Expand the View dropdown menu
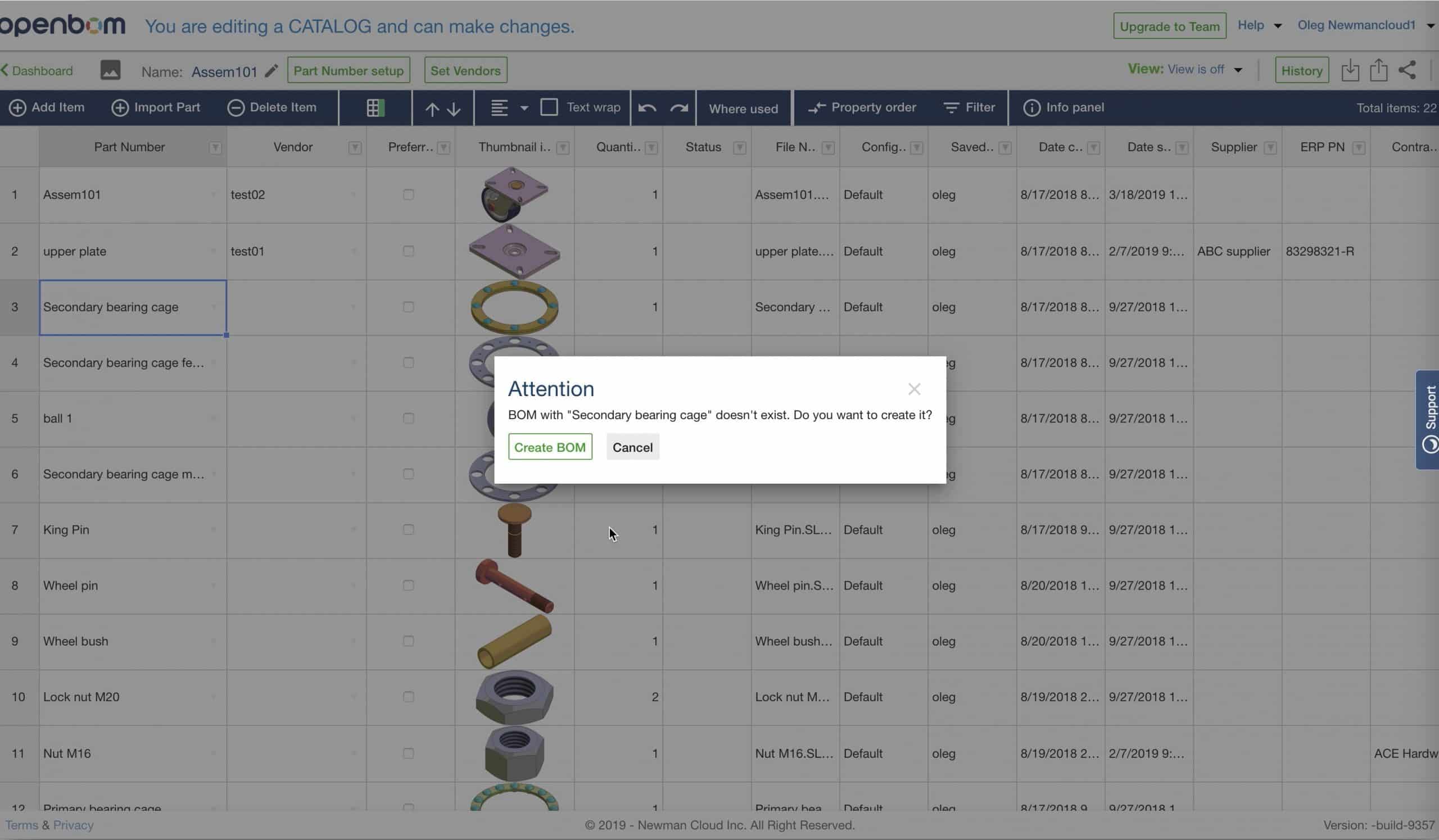This screenshot has width=1439, height=840. pyautogui.click(x=1237, y=69)
